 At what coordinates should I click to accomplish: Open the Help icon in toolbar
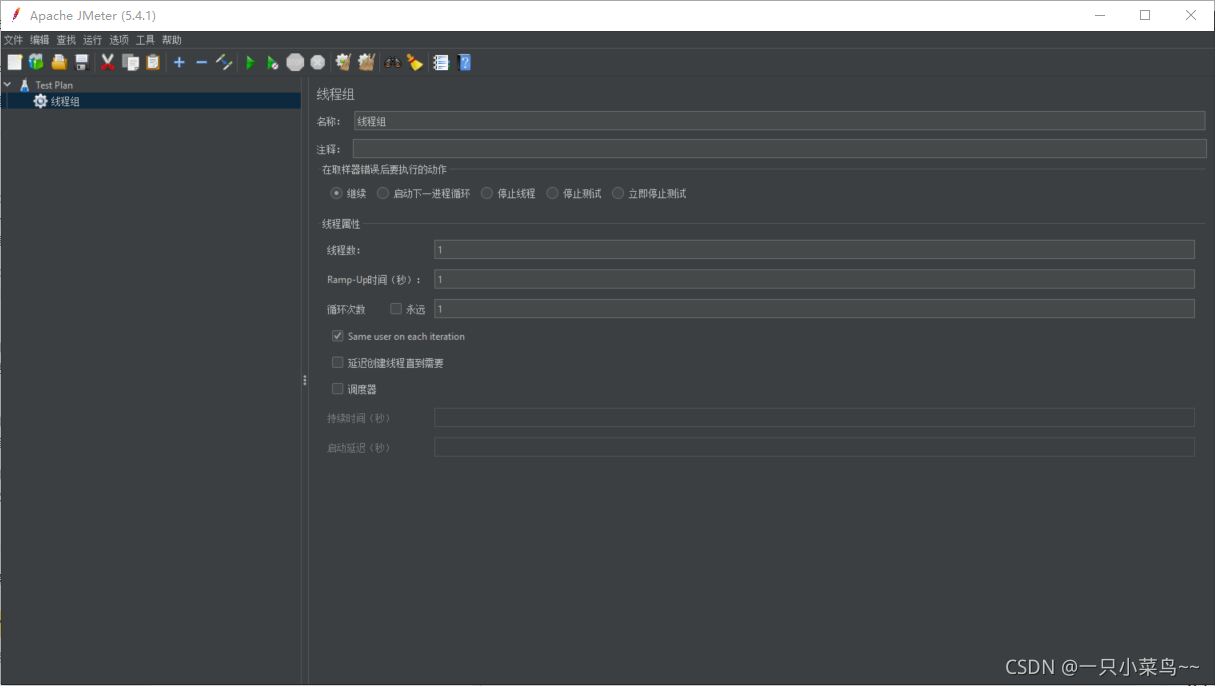click(464, 62)
